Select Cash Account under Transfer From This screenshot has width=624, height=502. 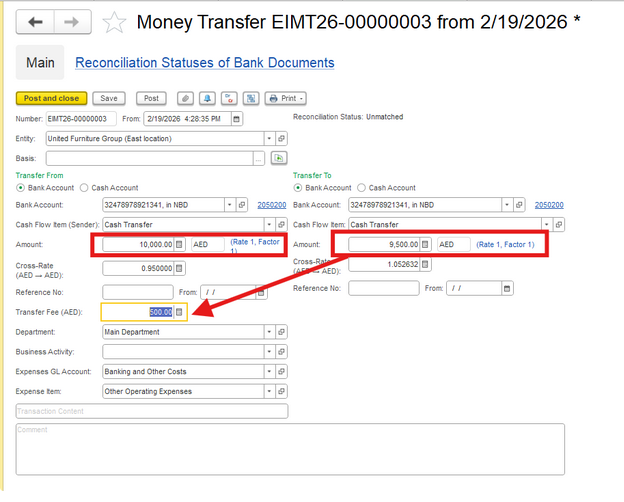click(86, 187)
